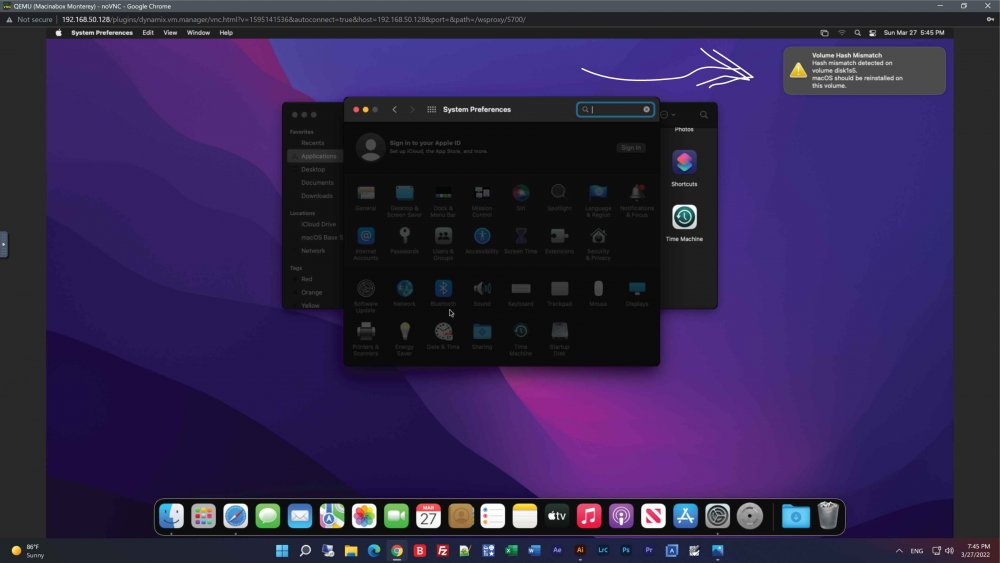
Task: Select Applications in Finder sidebar
Action: [x=316, y=156]
